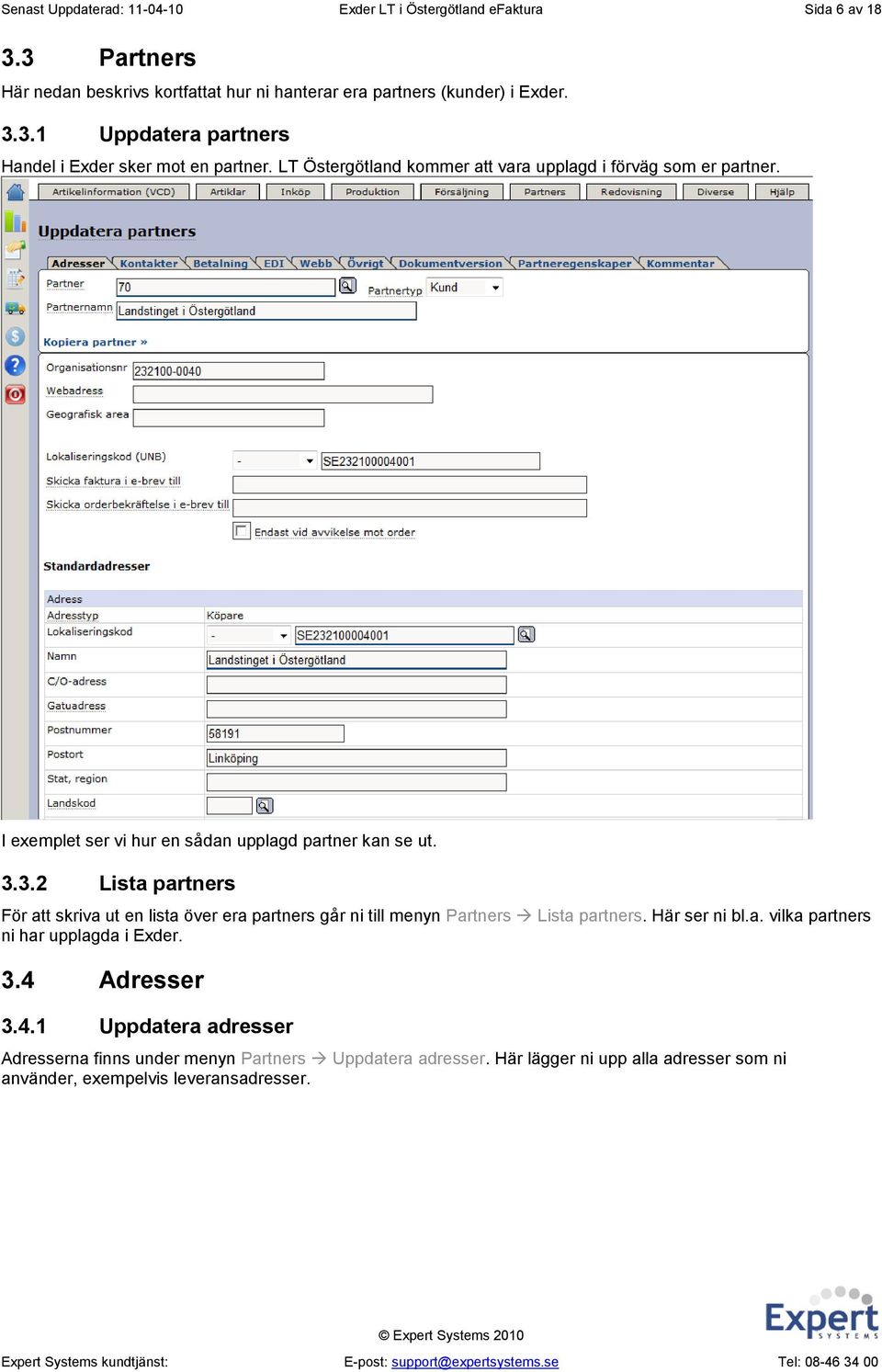Switch to the Kontakter tab
Image resolution: width=882 pixels, height=1372 pixels.
click(x=149, y=264)
